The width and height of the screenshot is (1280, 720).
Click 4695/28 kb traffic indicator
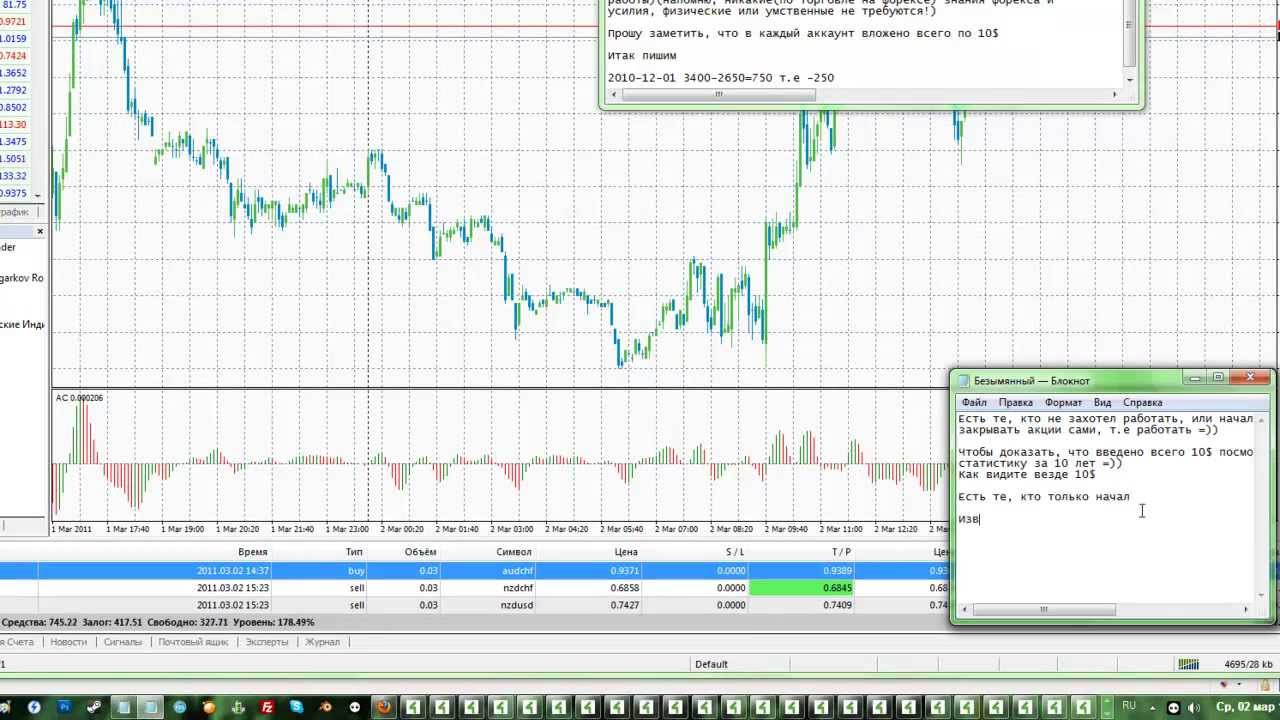point(1248,664)
